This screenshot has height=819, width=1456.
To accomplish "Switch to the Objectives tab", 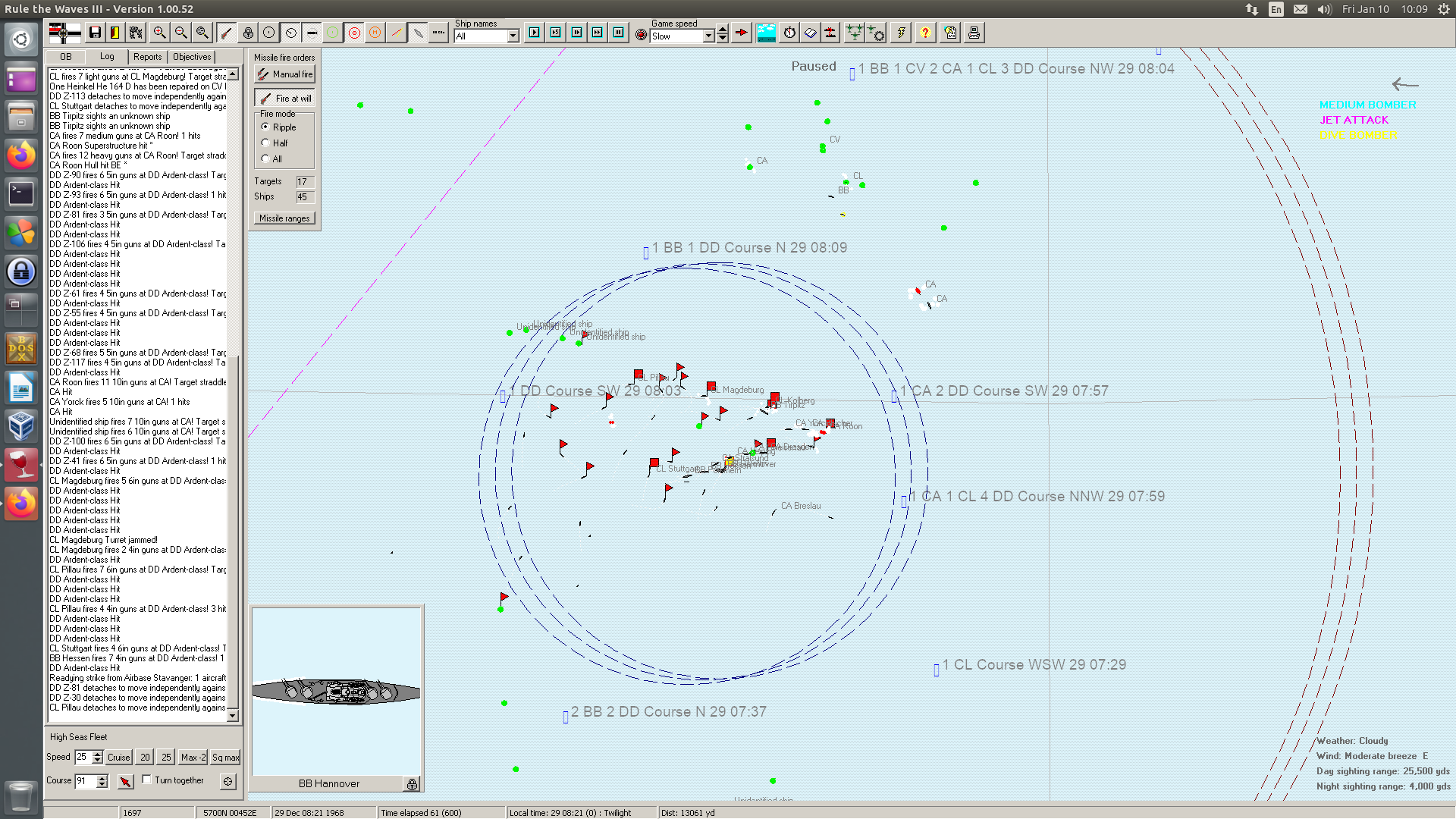I will (192, 57).
